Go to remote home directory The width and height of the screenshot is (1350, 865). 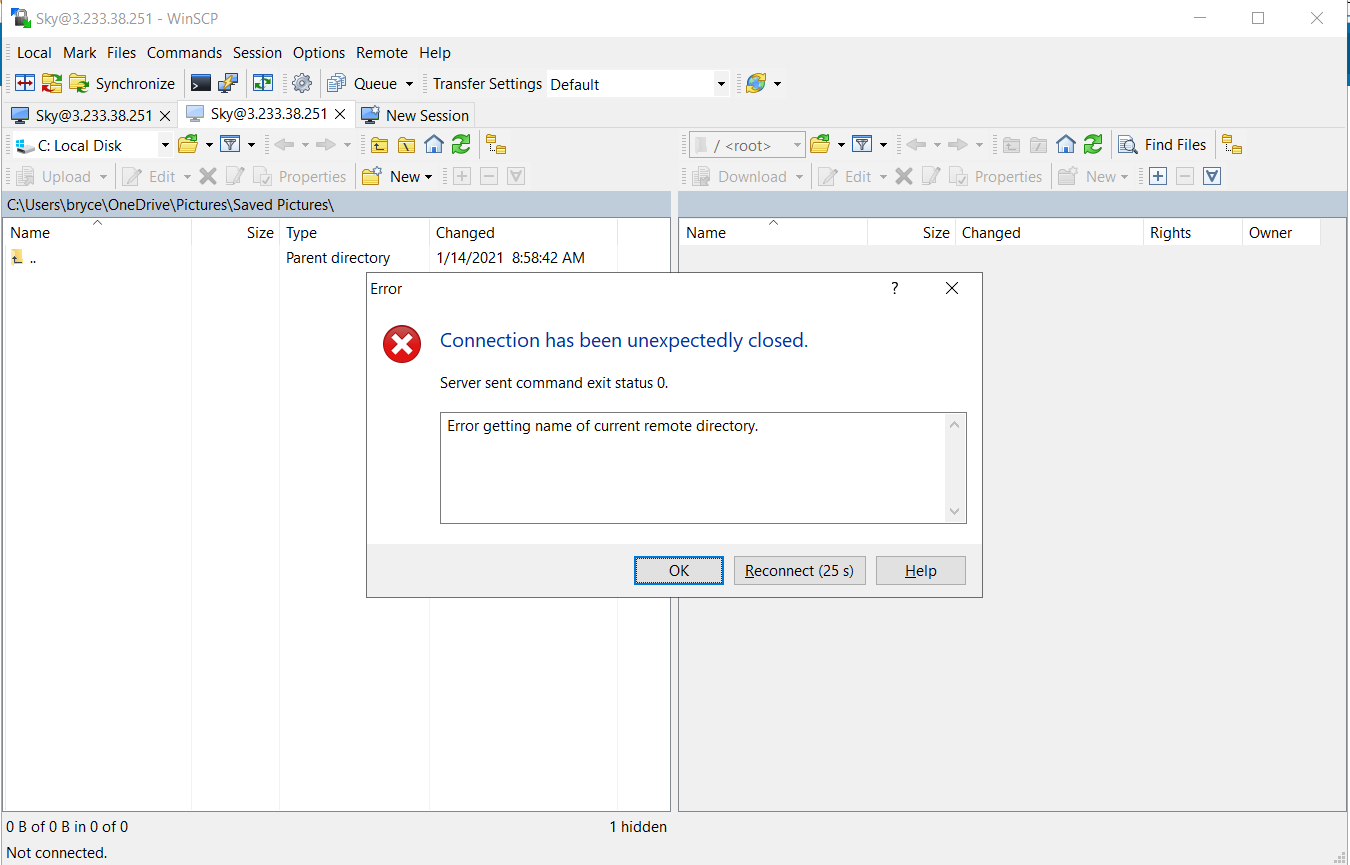1066,144
